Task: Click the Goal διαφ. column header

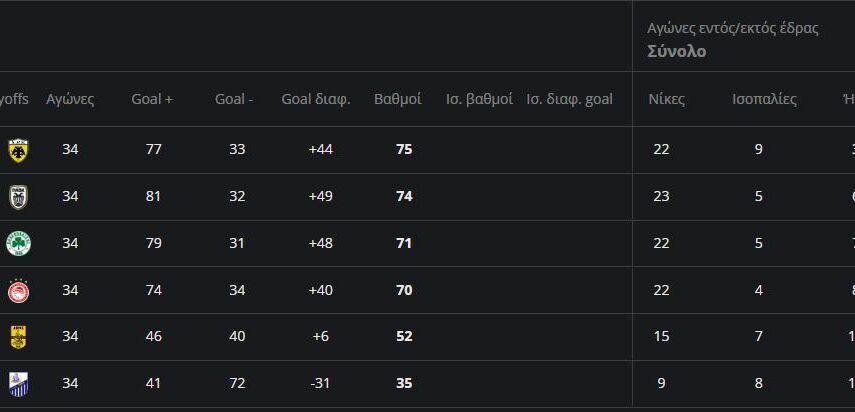Action: (316, 99)
